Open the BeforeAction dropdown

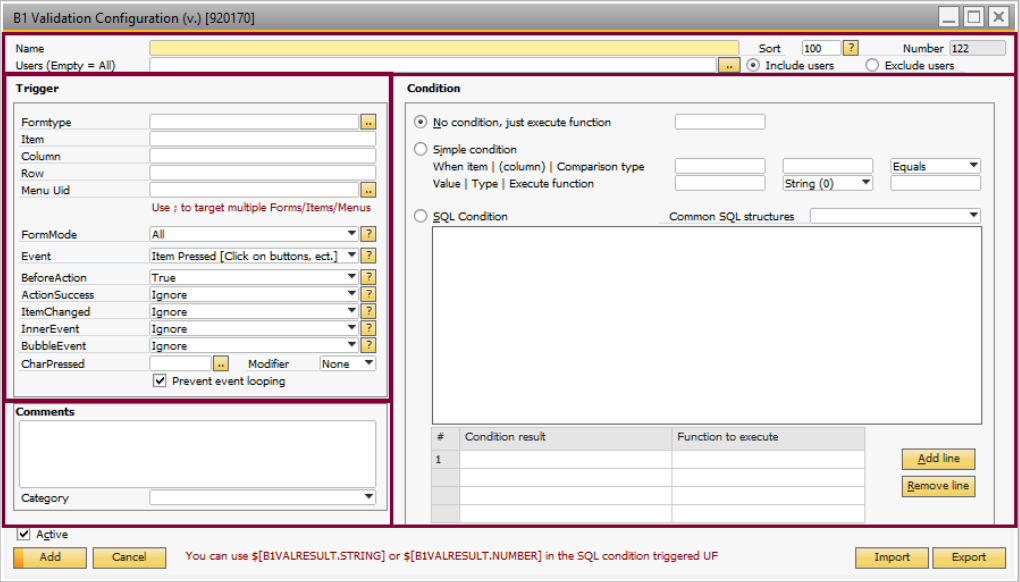[254, 277]
